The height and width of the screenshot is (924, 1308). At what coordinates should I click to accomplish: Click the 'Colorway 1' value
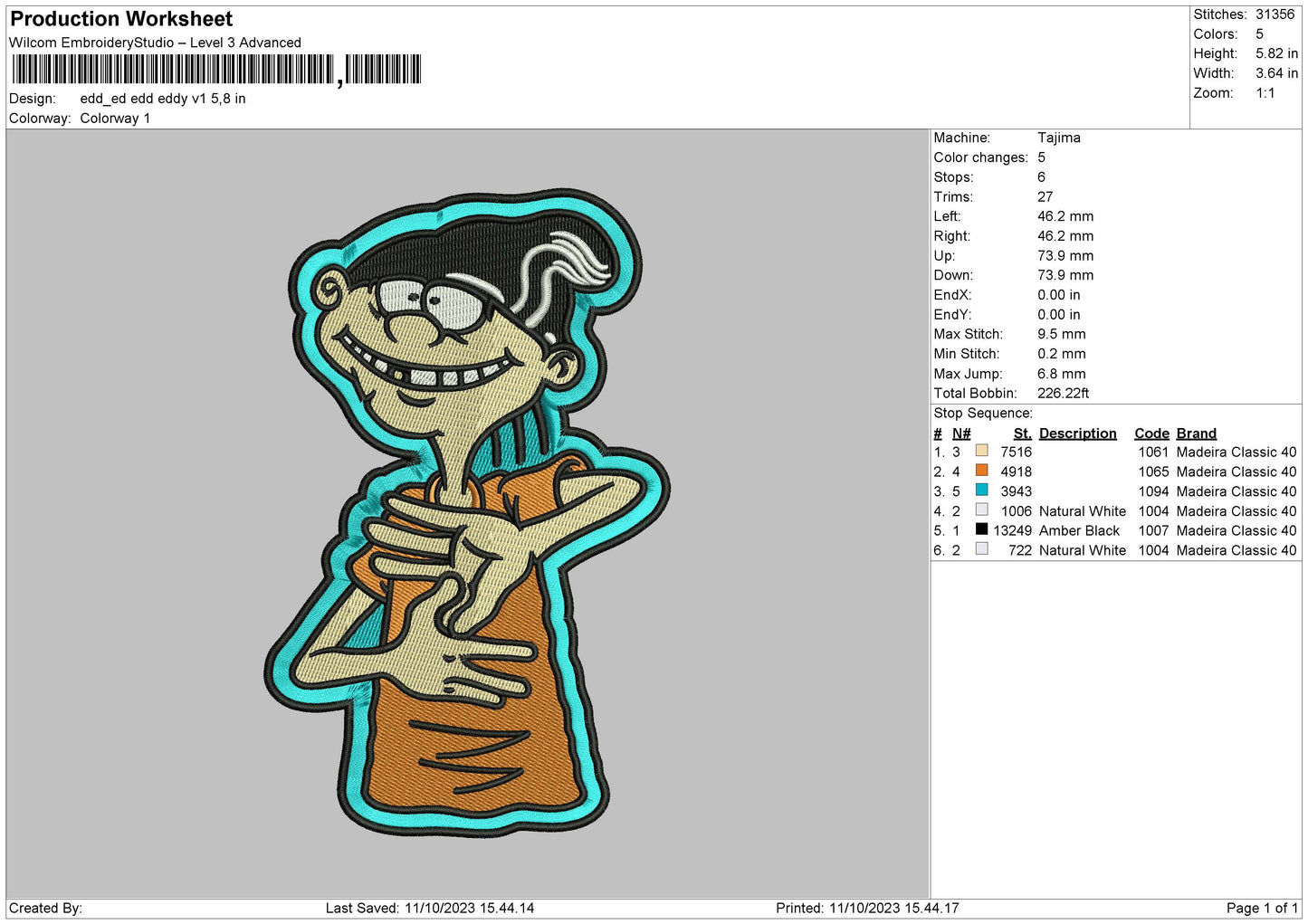pyautogui.click(x=115, y=119)
